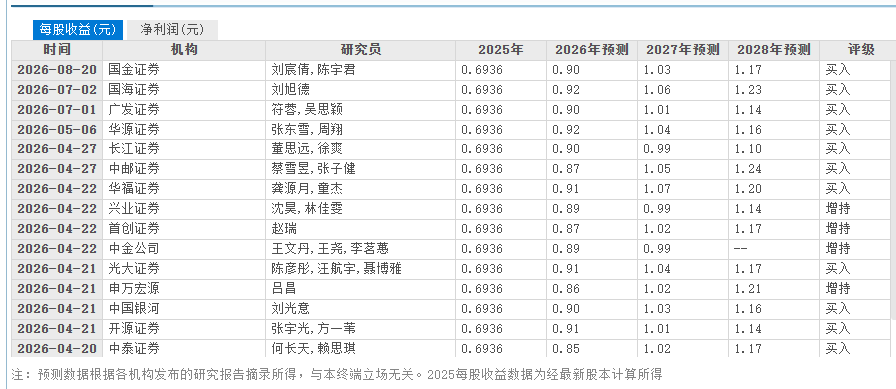
Task: Click researcher 张东雪, 周翔
Action: coord(307,130)
